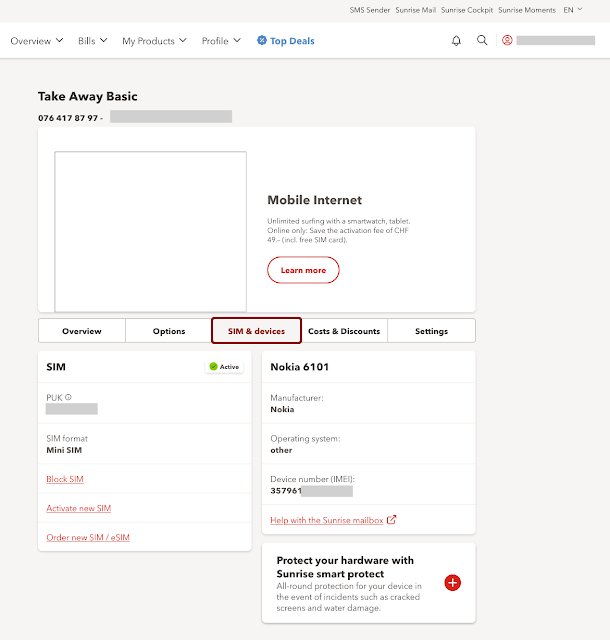The image size is (610, 640).
Task: Change language using the EN selector
Action: (573, 10)
